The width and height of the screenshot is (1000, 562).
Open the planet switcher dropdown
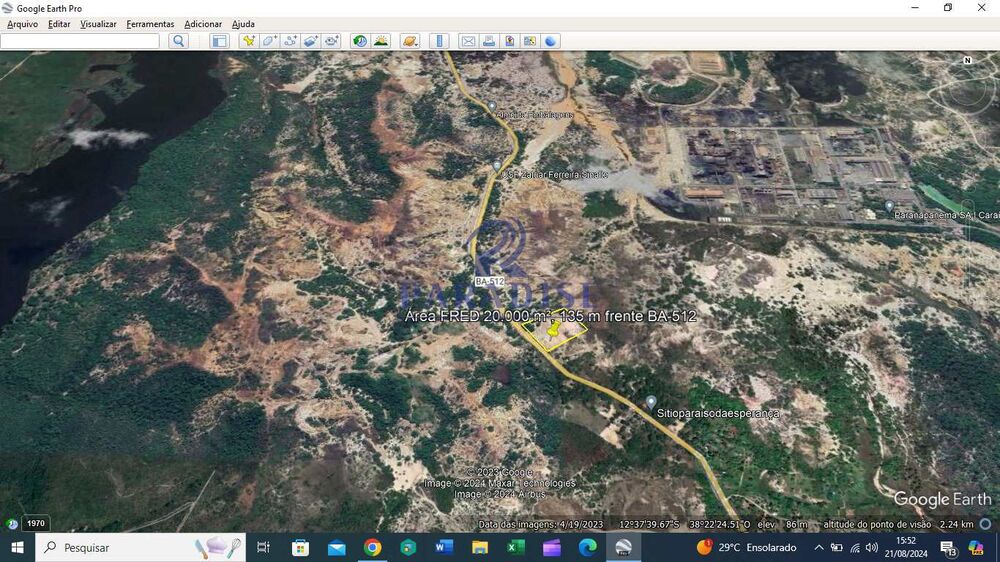pyautogui.click(x=410, y=41)
